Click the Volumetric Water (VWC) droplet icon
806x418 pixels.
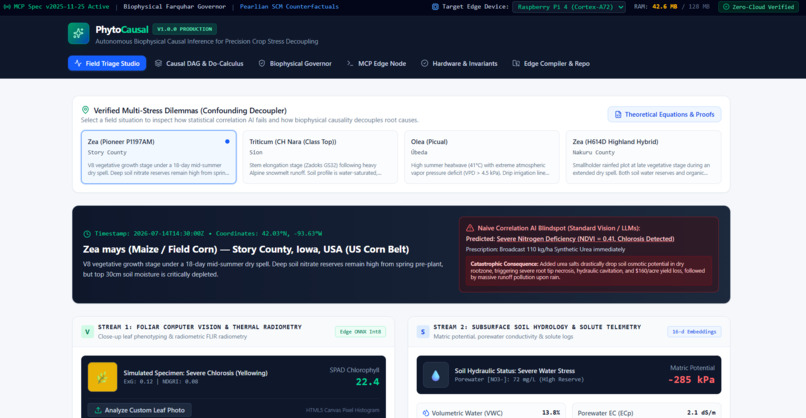[426, 413]
